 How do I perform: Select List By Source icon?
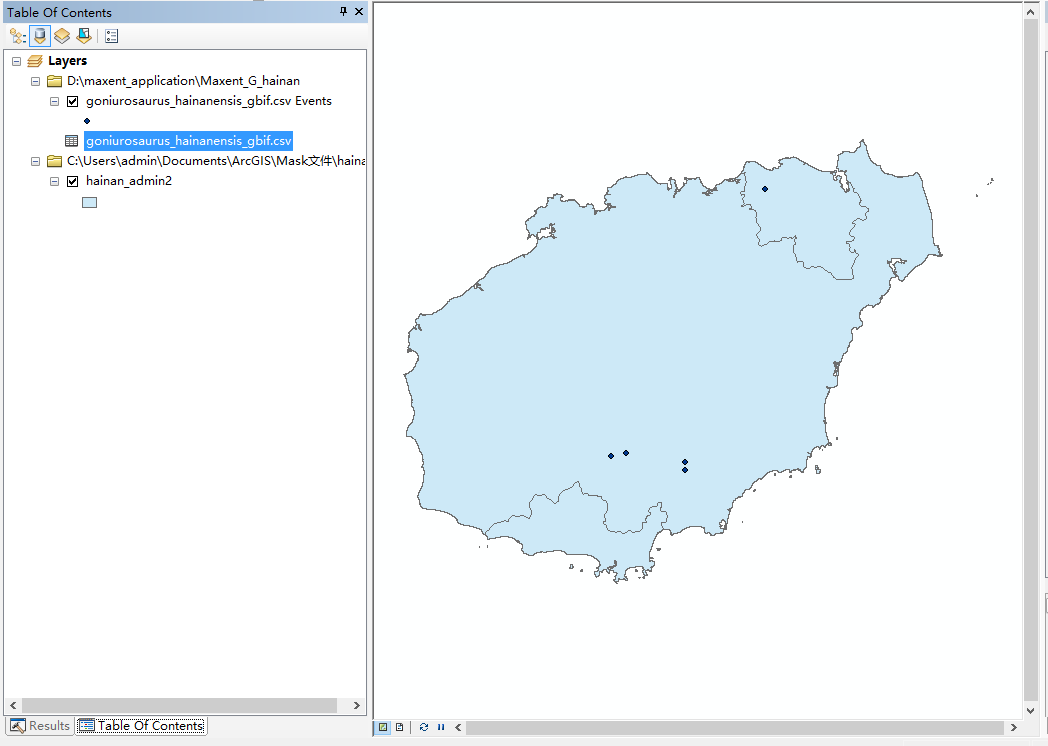(40, 35)
